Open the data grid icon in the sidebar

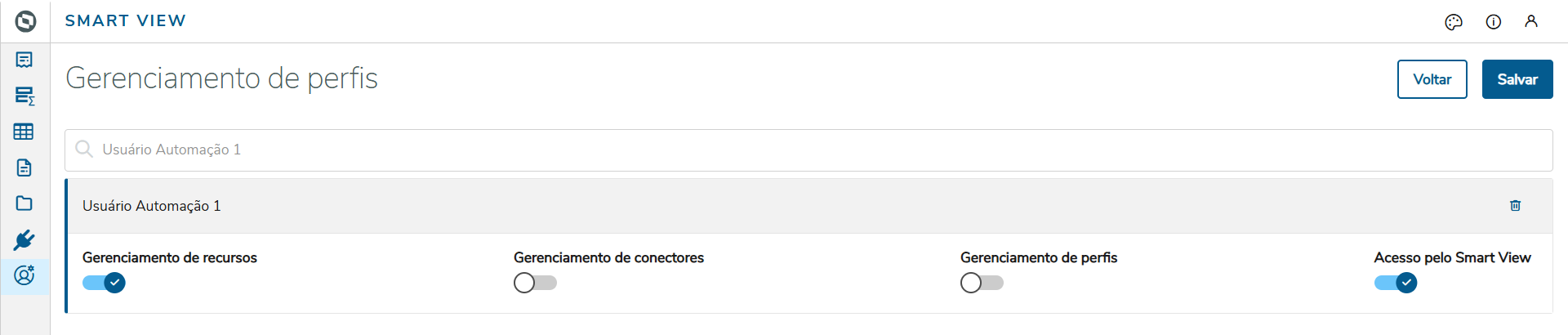[x=24, y=132]
